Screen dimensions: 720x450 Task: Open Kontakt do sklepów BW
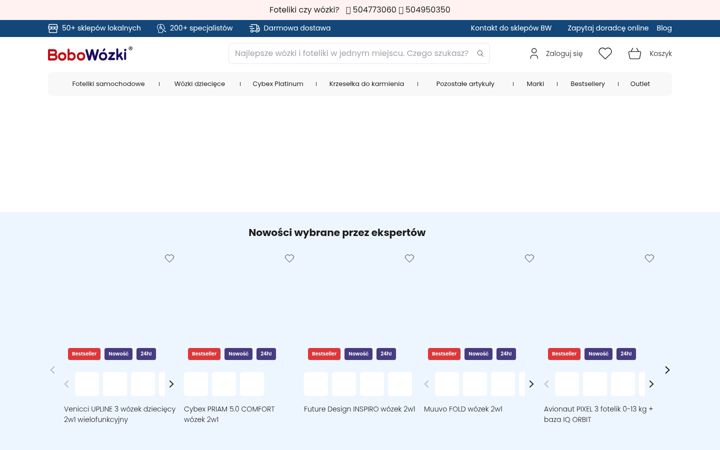(511, 28)
